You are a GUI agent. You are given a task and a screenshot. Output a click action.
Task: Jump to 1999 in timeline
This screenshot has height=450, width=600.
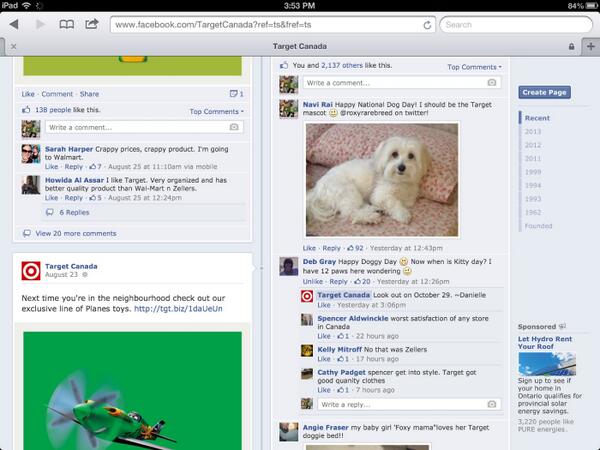pyautogui.click(x=533, y=172)
